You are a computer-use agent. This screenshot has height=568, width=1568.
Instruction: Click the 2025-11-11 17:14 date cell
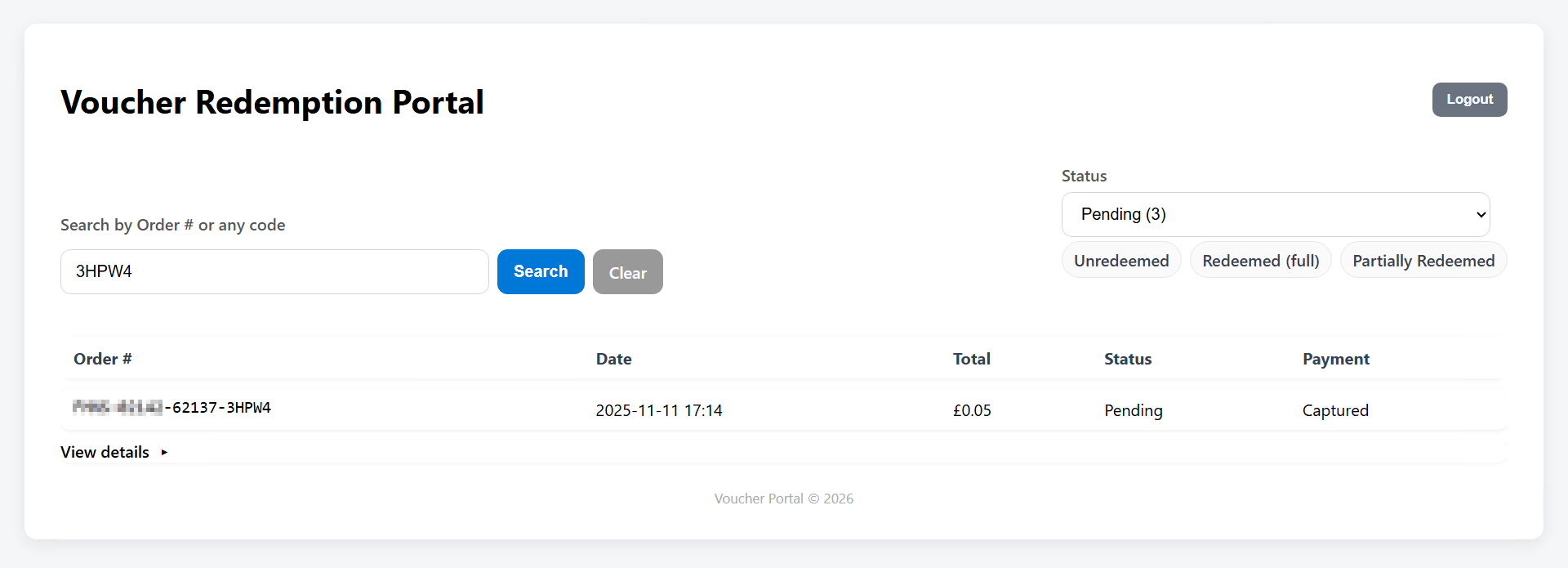point(658,410)
